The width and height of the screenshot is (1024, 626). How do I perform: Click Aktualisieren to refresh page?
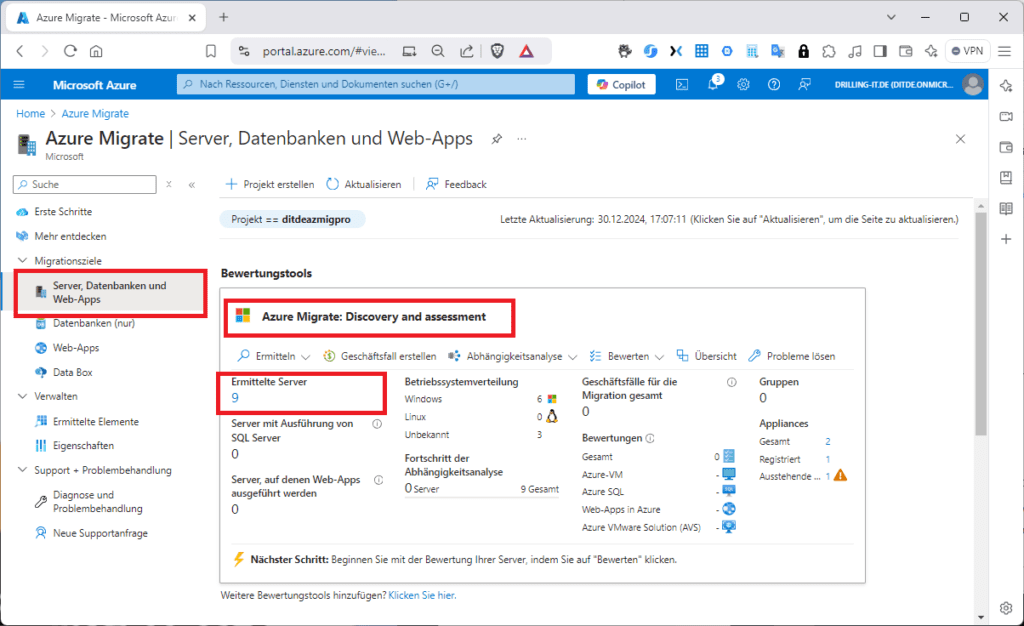[364, 185]
